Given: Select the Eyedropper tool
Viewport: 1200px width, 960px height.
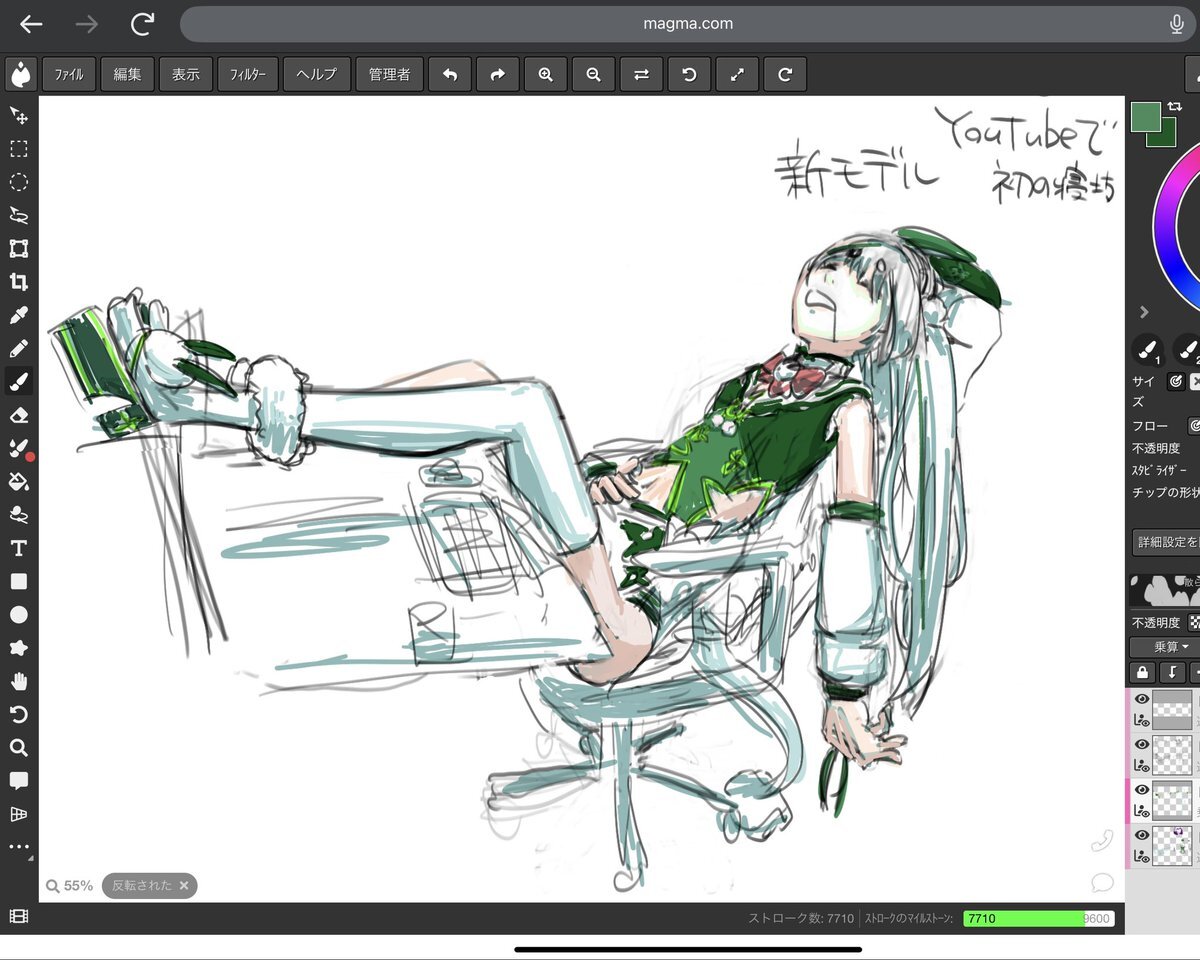Looking at the screenshot, I should pos(18,315).
